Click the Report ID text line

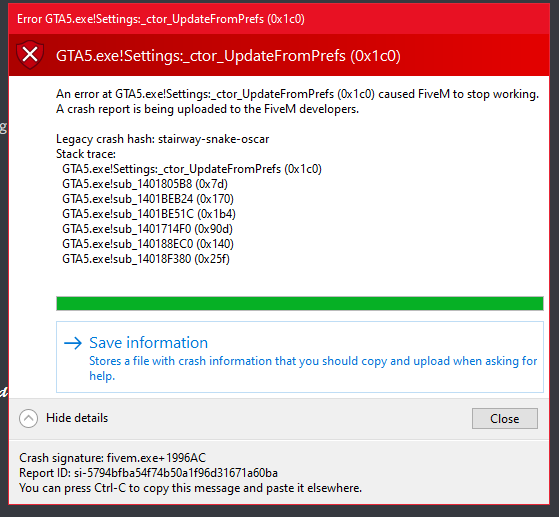pos(148,473)
